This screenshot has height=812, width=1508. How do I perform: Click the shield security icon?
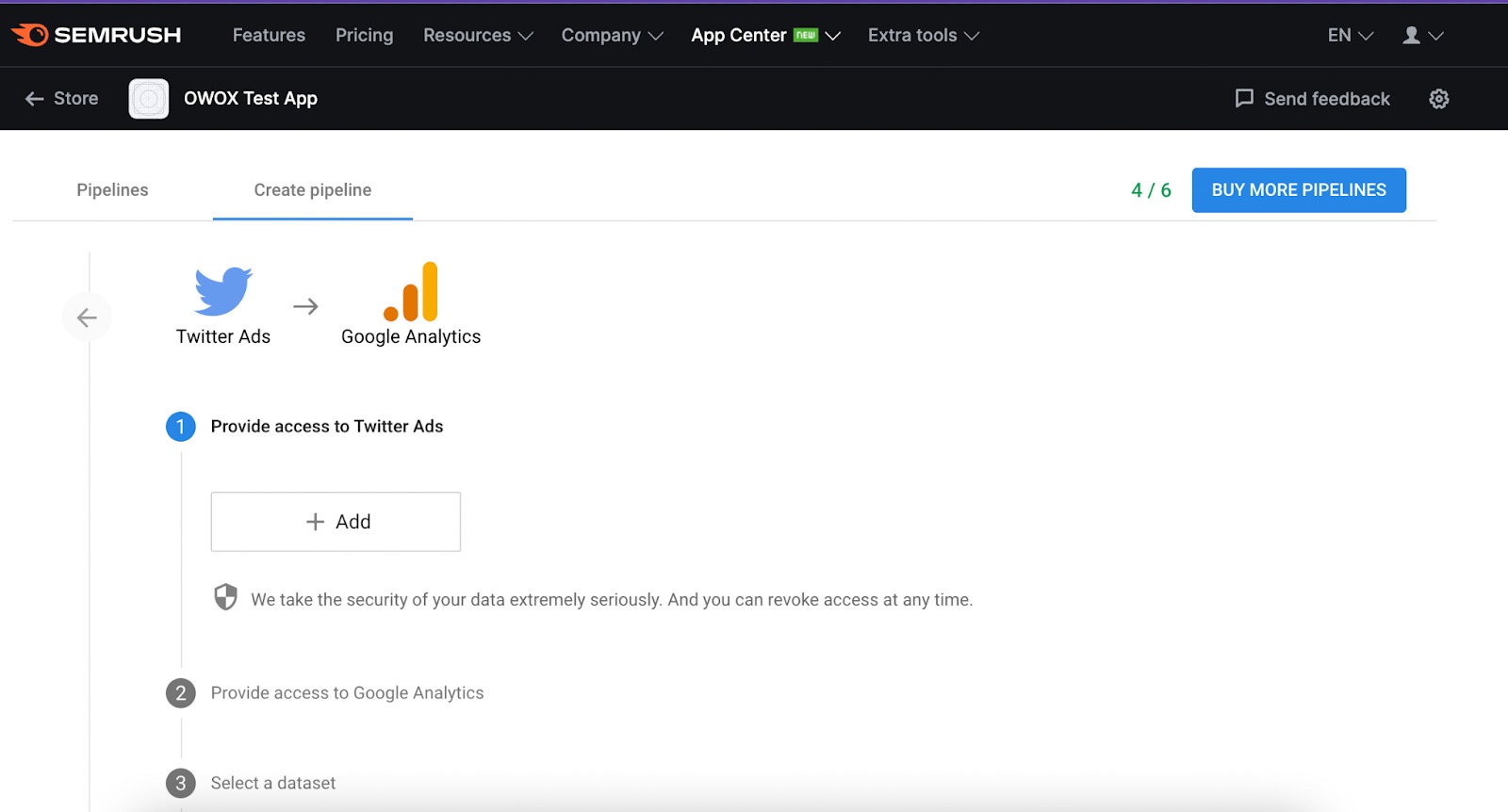(x=226, y=597)
